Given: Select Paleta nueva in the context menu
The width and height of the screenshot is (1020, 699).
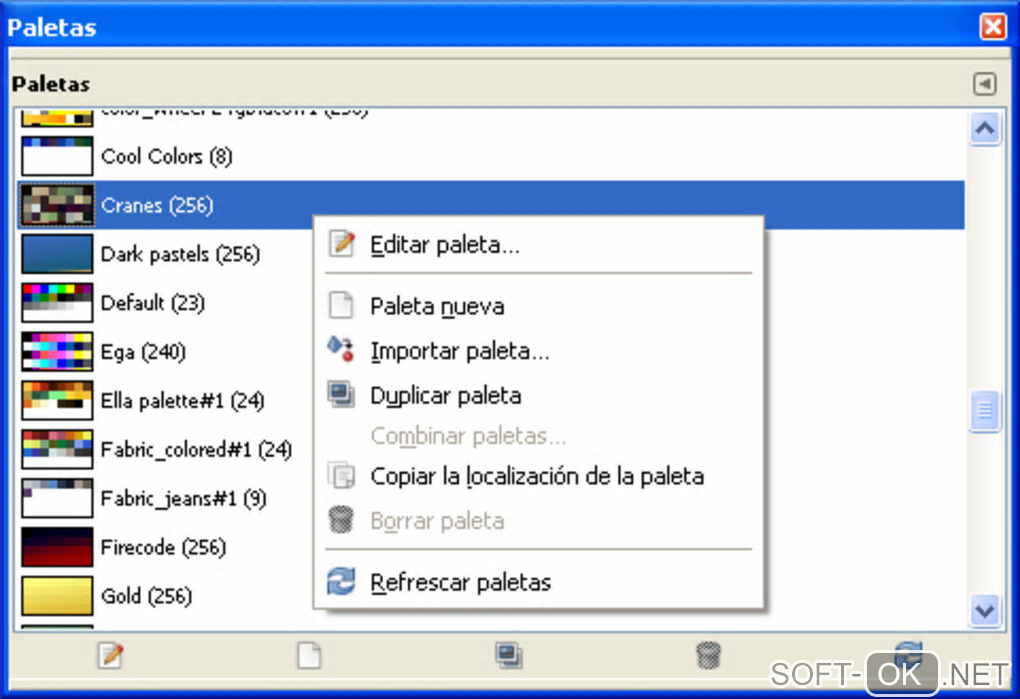Looking at the screenshot, I should (x=437, y=306).
